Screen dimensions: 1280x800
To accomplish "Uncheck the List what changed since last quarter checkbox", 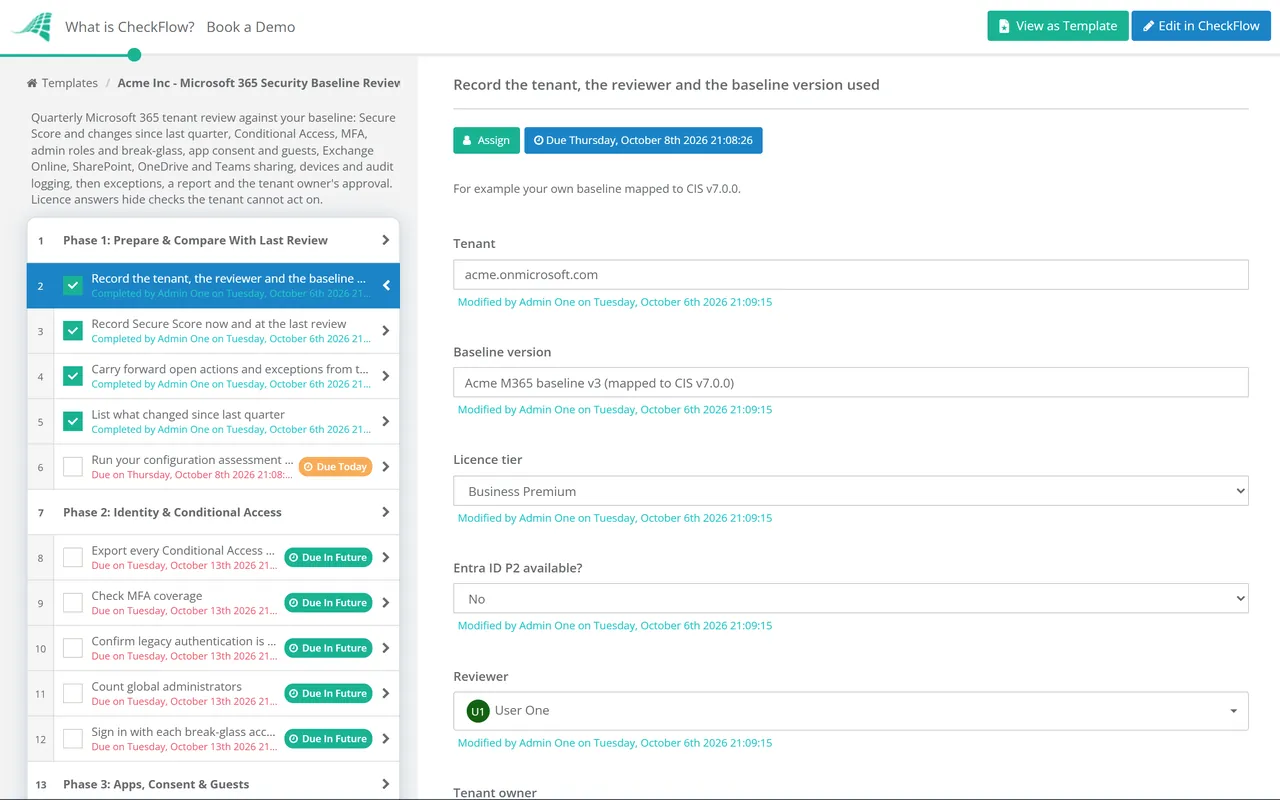I will tap(73, 421).
